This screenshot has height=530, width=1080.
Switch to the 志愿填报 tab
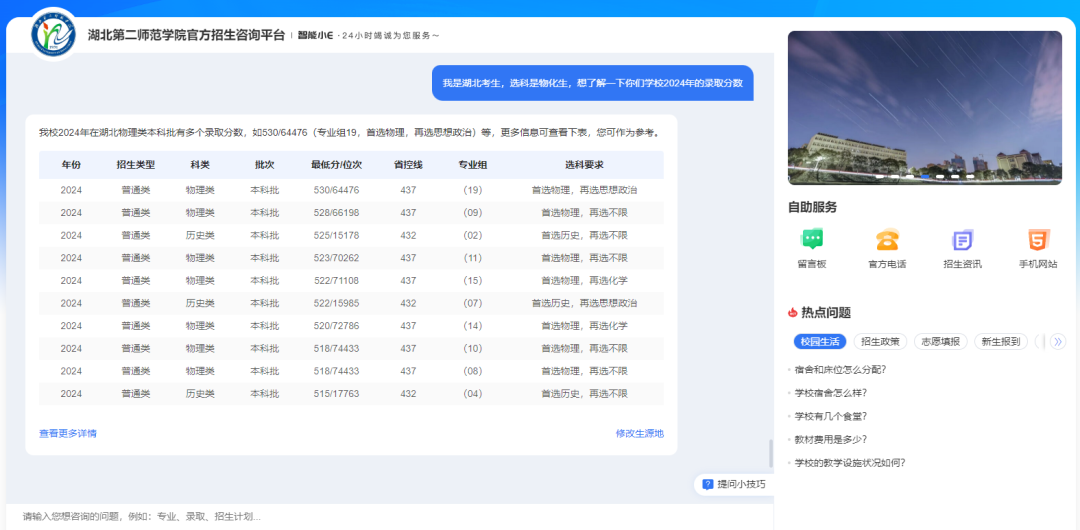(x=940, y=342)
